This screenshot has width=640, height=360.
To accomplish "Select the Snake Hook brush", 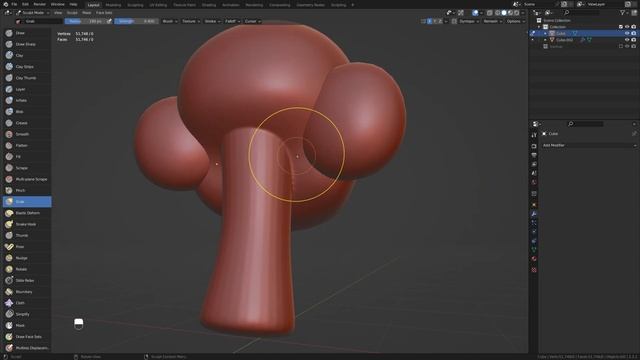I will click(x=27, y=224).
